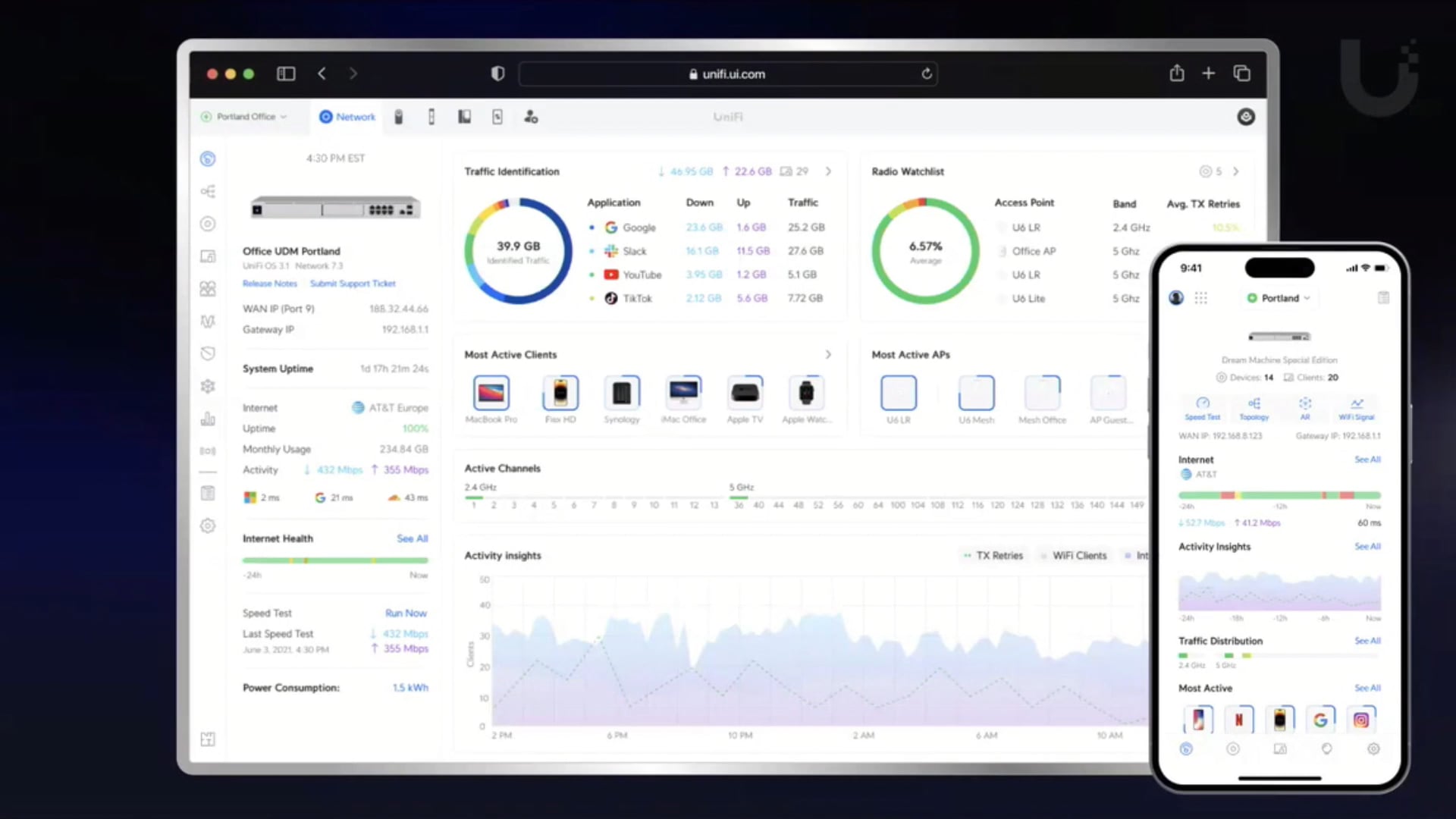Click Run Now for Speed Test
The width and height of the screenshot is (1456, 819).
pyautogui.click(x=406, y=613)
